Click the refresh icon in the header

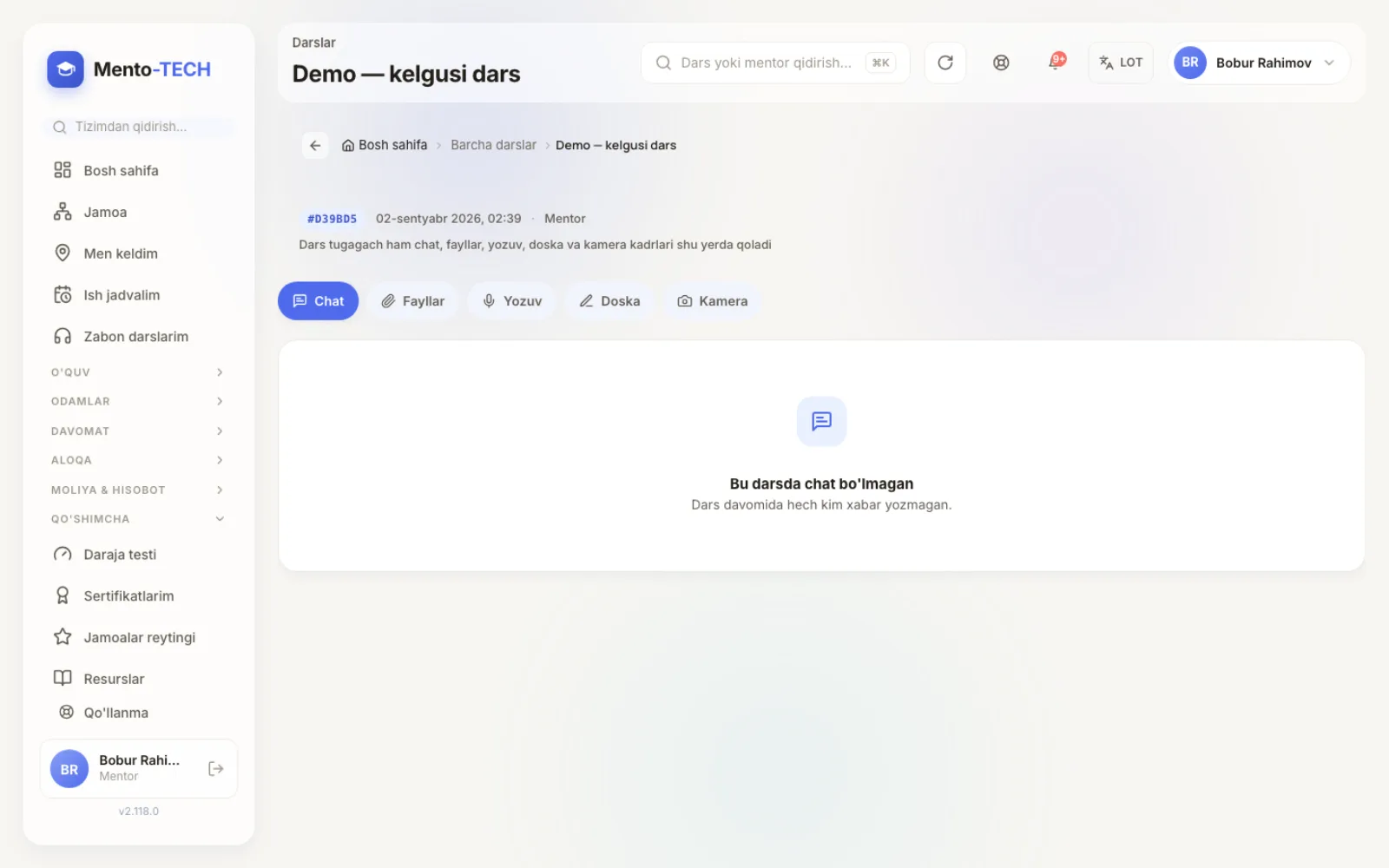pyautogui.click(x=945, y=62)
